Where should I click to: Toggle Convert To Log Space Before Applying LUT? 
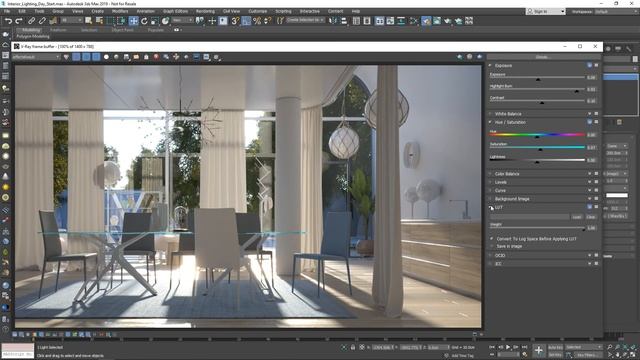pyautogui.click(x=491, y=238)
